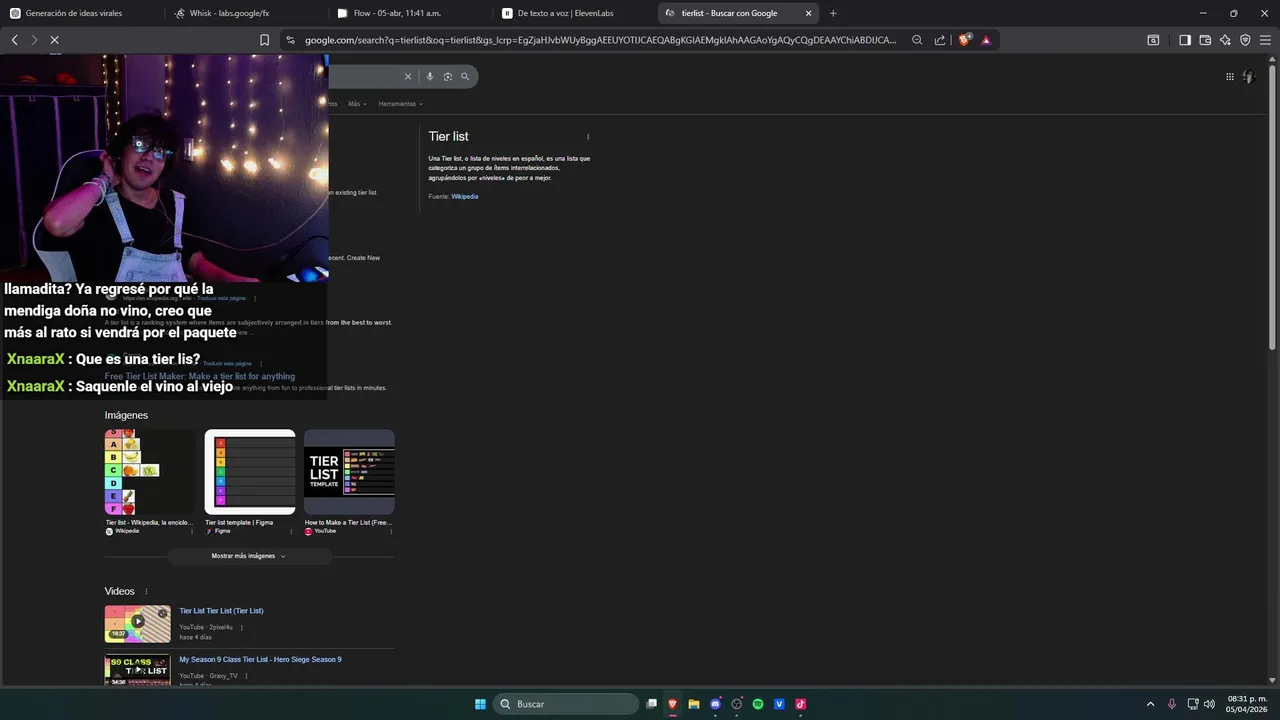The image size is (1280, 720).
Task: Open the Wikipedia source link
Action: click(465, 197)
